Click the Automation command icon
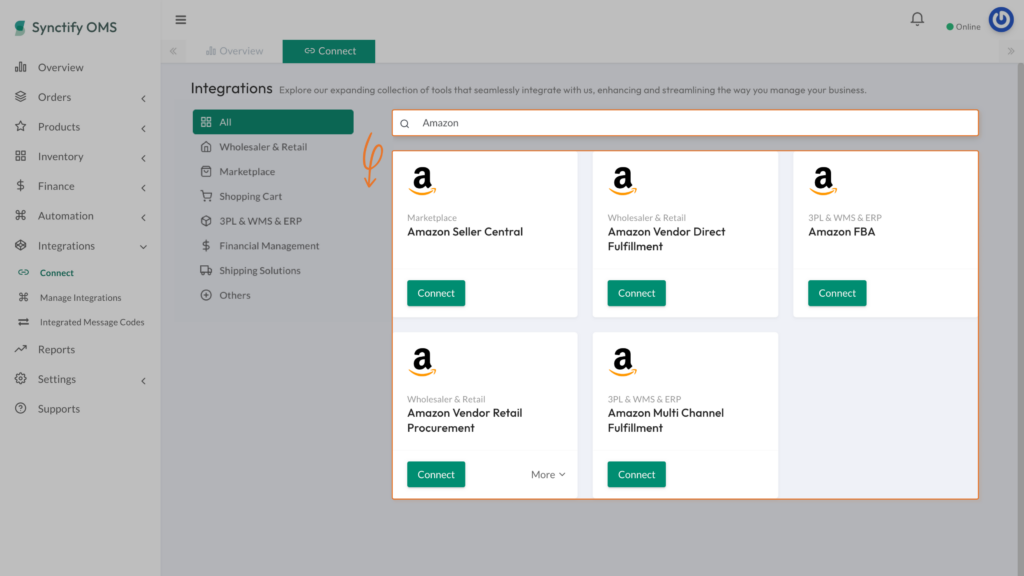The width and height of the screenshot is (1024, 576). click(21, 216)
